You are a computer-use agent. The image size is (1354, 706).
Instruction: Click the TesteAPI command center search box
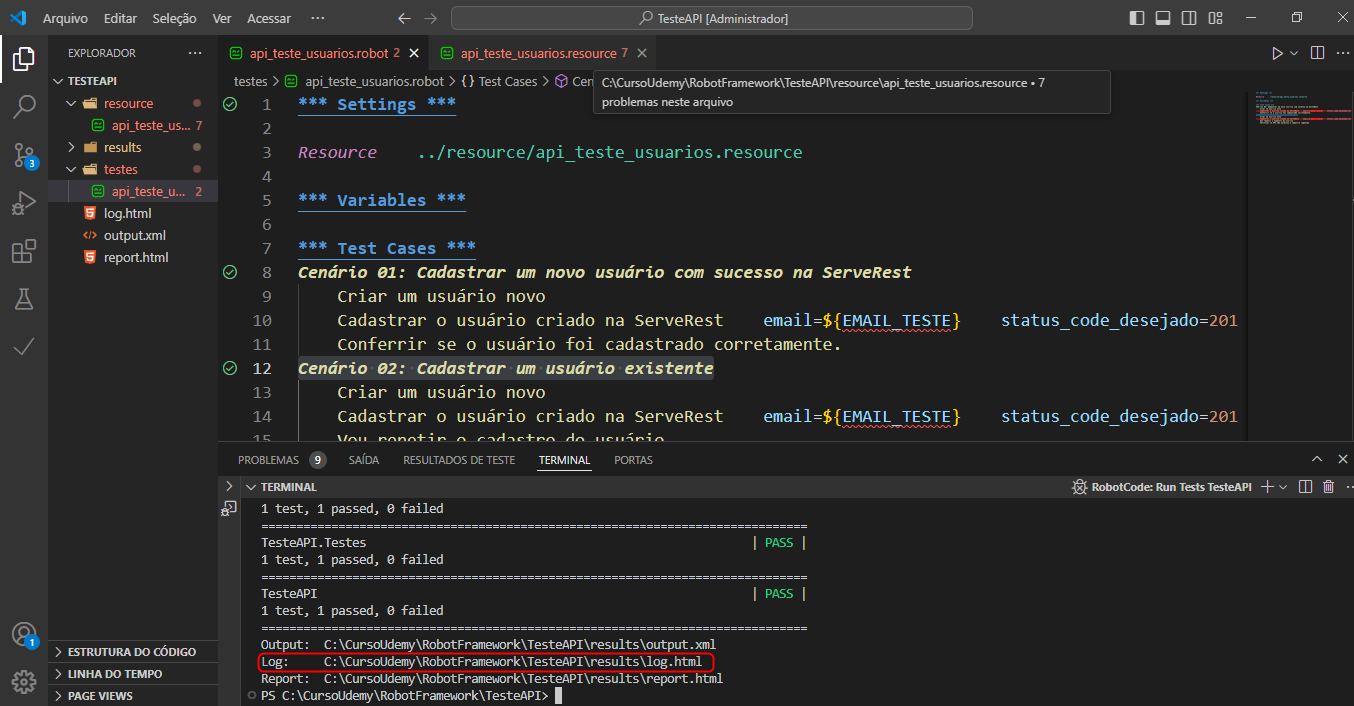coord(712,18)
